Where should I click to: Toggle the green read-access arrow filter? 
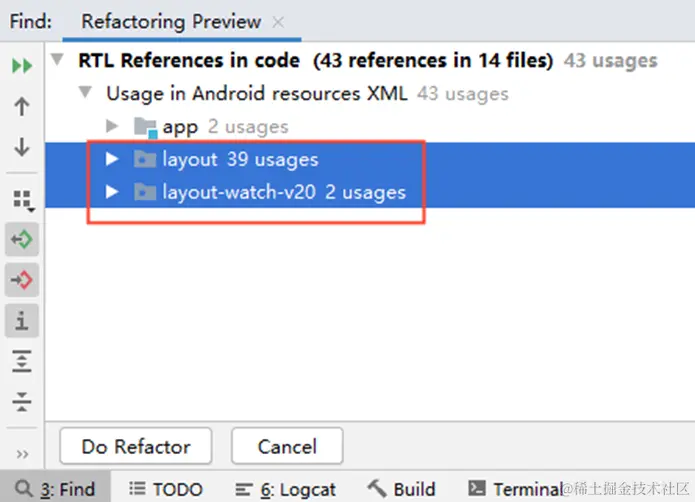point(23,240)
